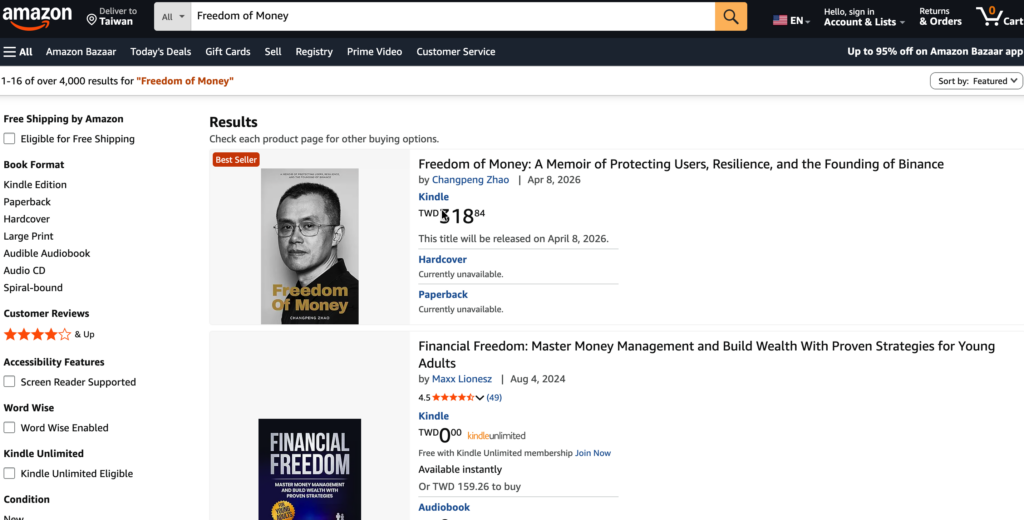1024x520 pixels.
Task: Open the All hamburger menu
Action: (x=18, y=52)
